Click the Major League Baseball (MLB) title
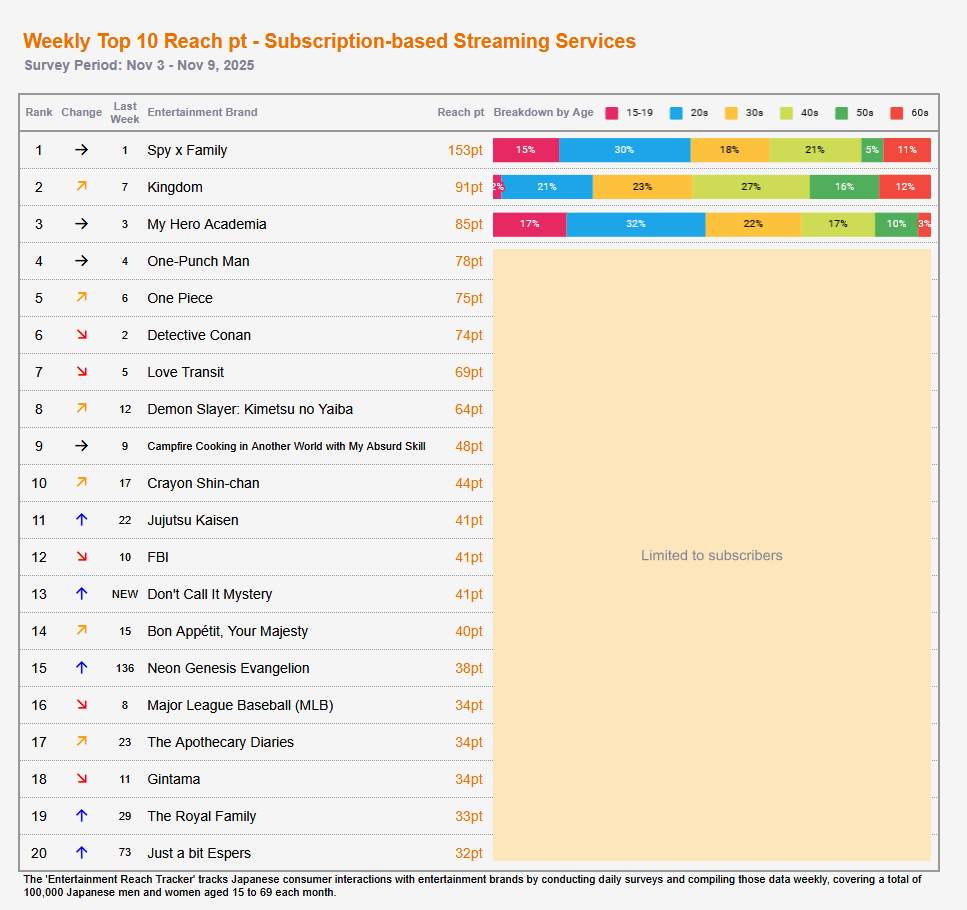Image resolution: width=967 pixels, height=910 pixels. 240,705
